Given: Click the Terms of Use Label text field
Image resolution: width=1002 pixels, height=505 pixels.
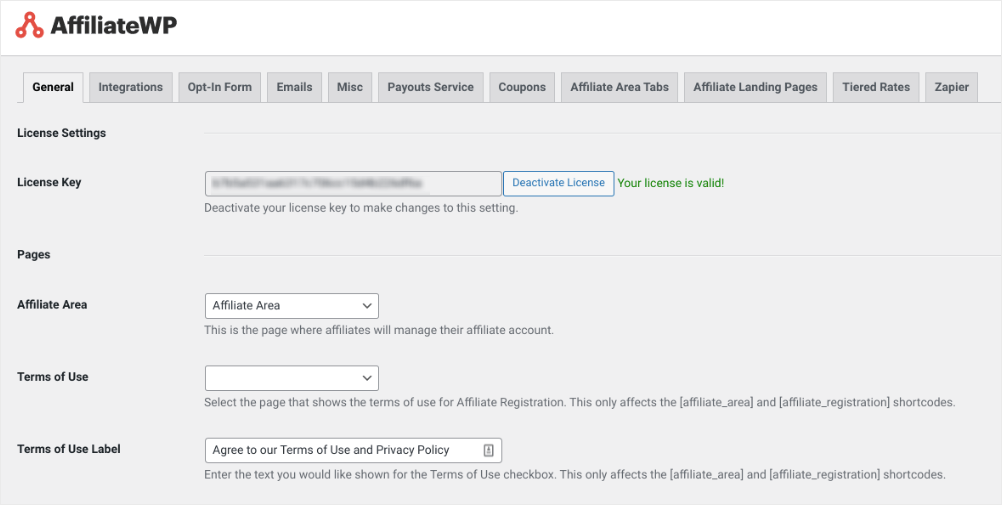Looking at the screenshot, I should [x=353, y=450].
